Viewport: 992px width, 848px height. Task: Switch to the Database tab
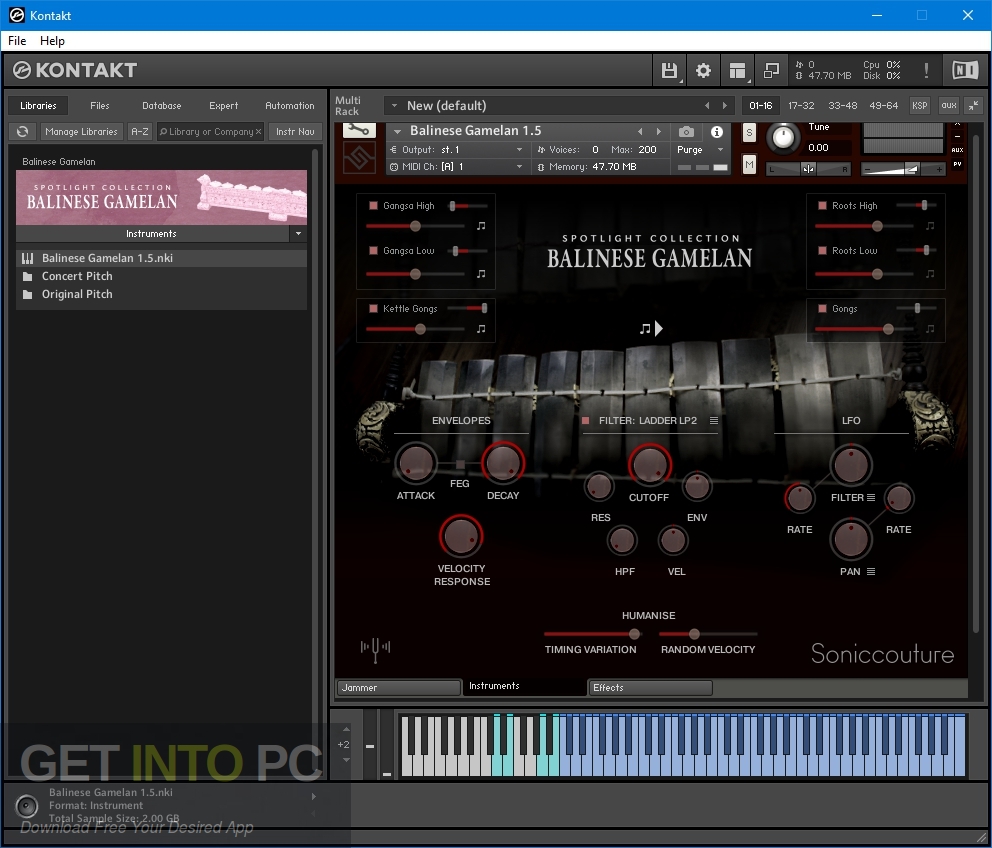pos(162,106)
